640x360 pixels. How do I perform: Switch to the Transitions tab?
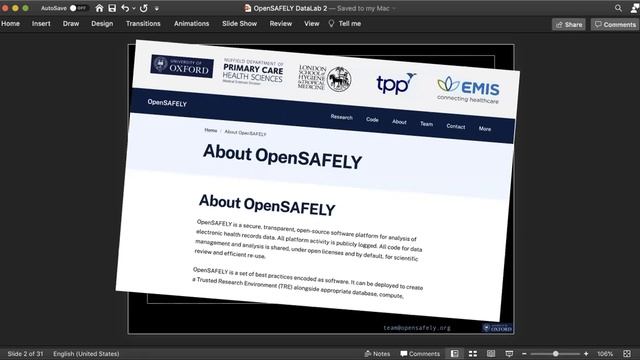(x=143, y=24)
